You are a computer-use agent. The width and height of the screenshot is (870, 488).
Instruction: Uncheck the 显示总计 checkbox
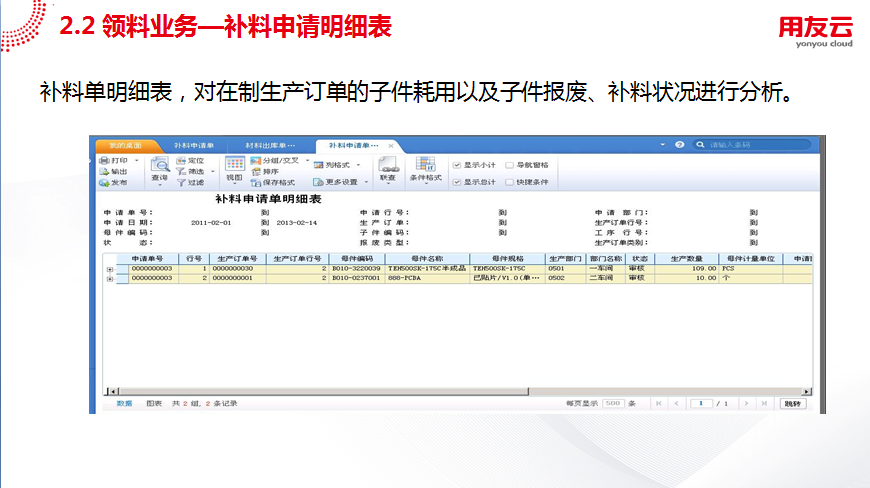pyautogui.click(x=457, y=182)
